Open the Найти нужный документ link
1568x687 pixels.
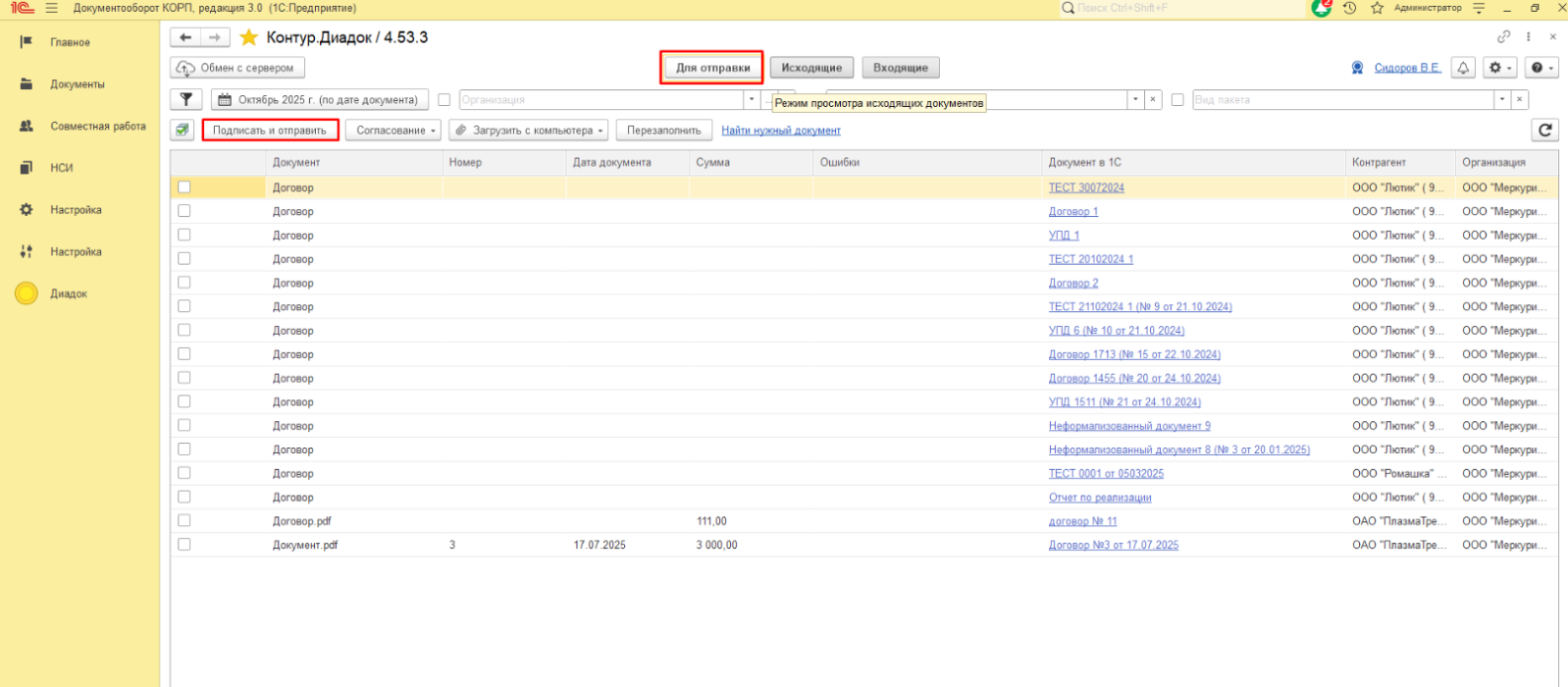(x=780, y=131)
